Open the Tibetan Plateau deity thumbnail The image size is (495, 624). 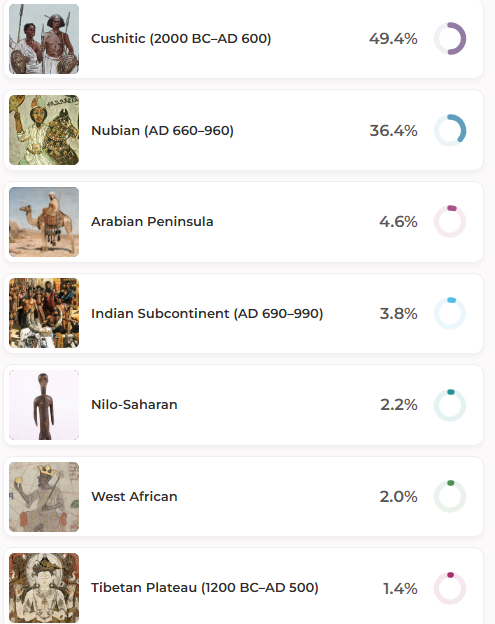click(x=44, y=588)
